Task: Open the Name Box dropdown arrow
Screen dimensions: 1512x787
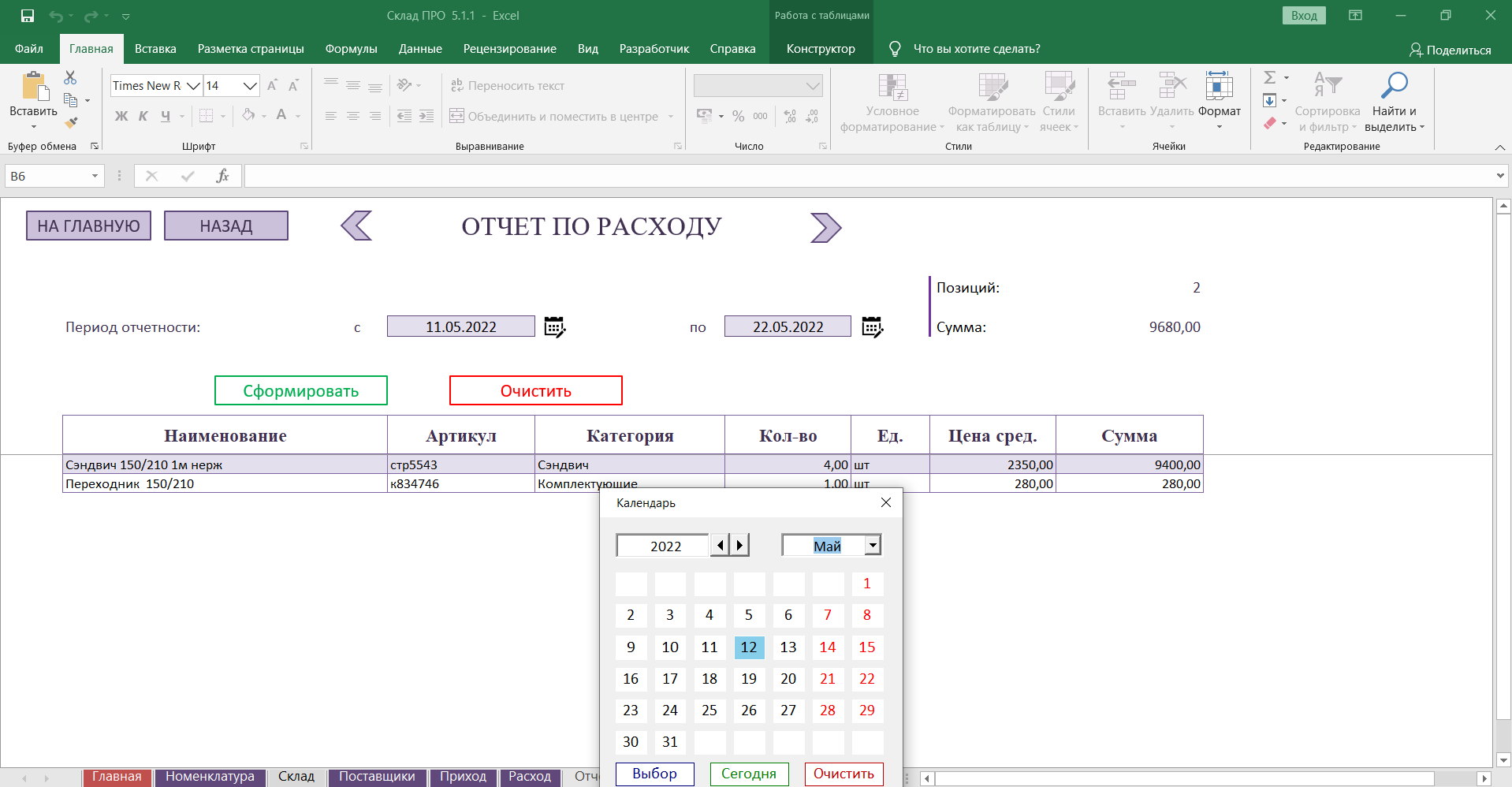Action: pyautogui.click(x=95, y=176)
